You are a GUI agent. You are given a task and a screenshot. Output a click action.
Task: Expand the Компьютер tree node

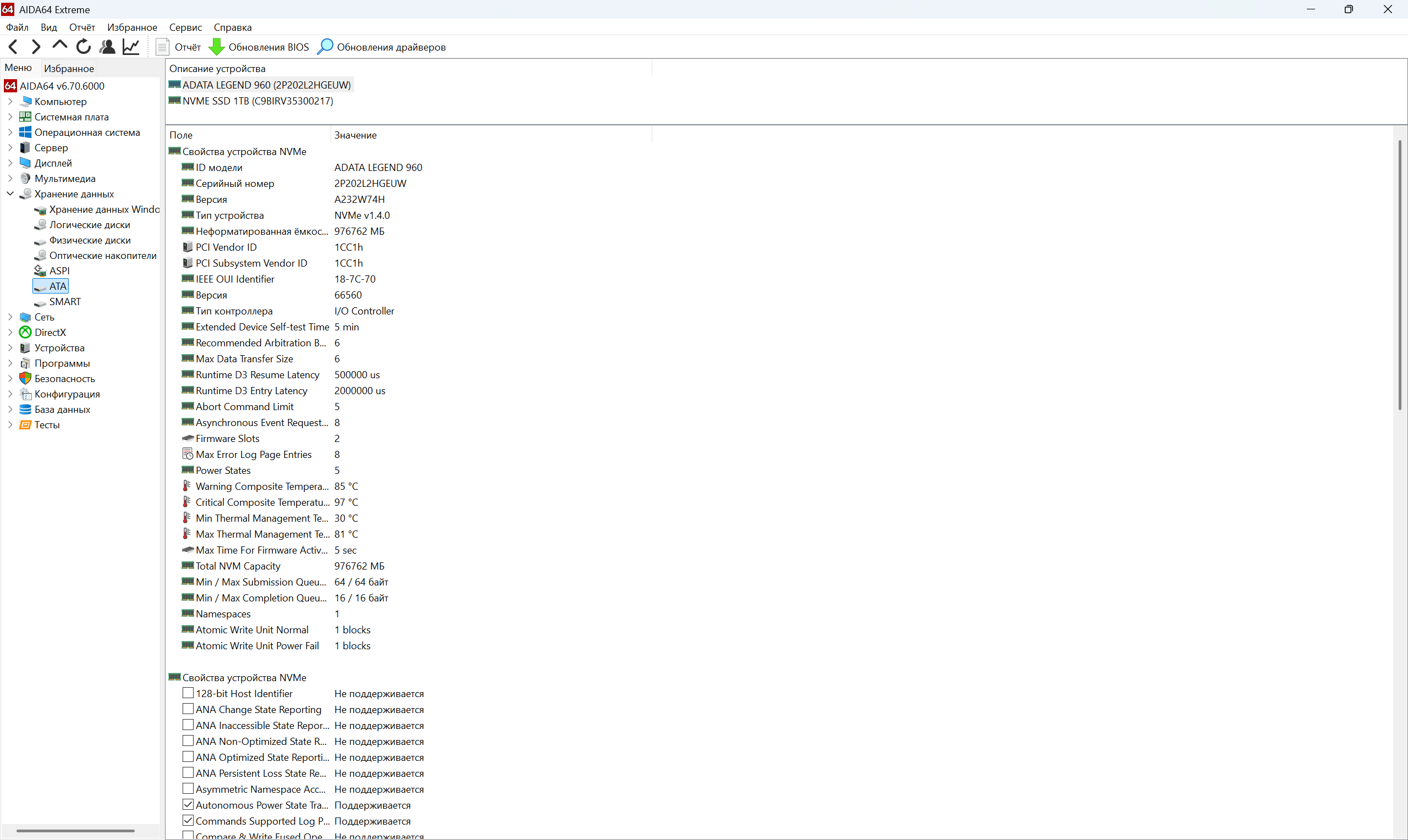pyautogui.click(x=10, y=101)
